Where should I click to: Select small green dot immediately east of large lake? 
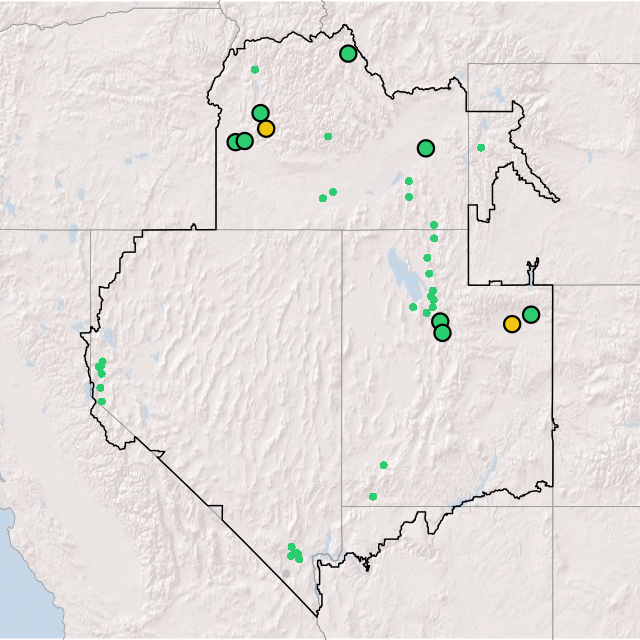tap(413, 307)
